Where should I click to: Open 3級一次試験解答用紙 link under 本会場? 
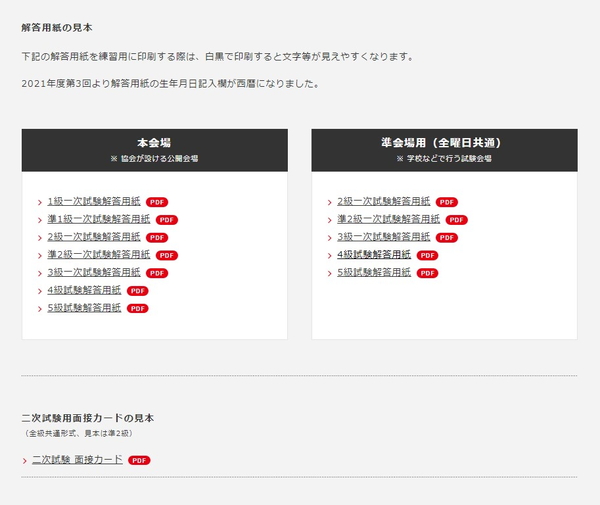94,272
